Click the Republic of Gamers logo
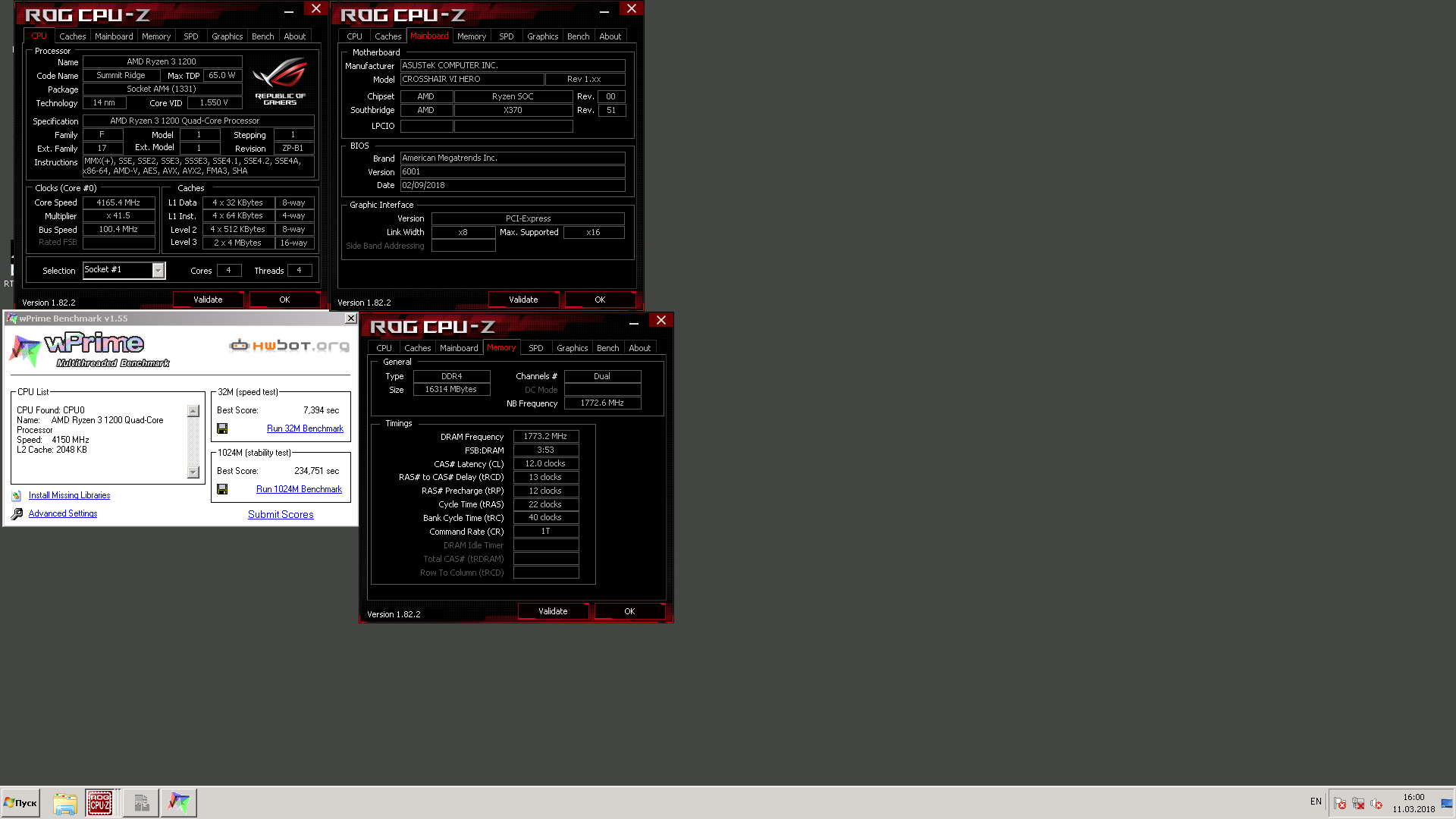The width and height of the screenshot is (1456, 819). coord(280,80)
